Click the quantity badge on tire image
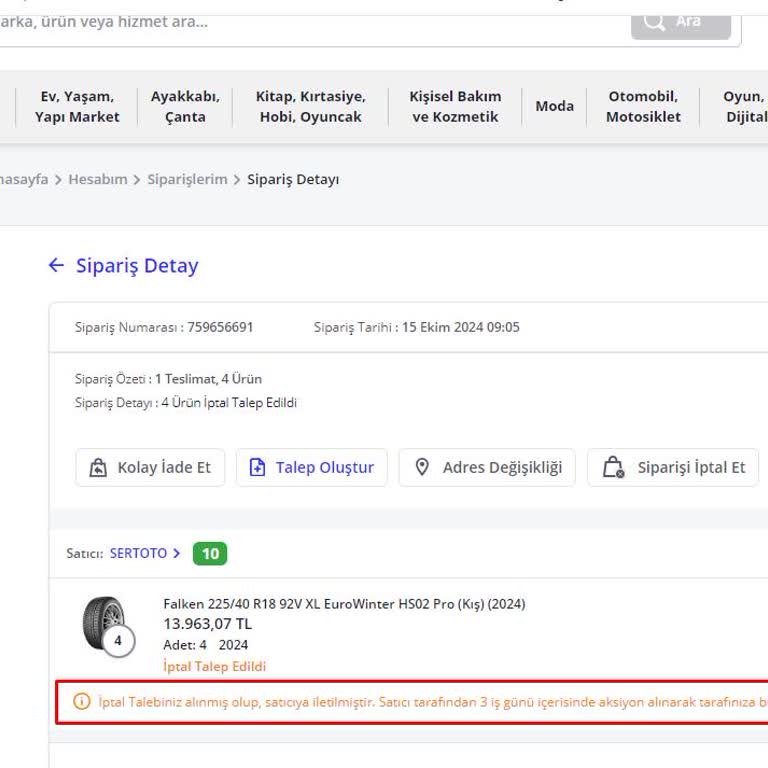This screenshot has width=768, height=768. [x=118, y=641]
